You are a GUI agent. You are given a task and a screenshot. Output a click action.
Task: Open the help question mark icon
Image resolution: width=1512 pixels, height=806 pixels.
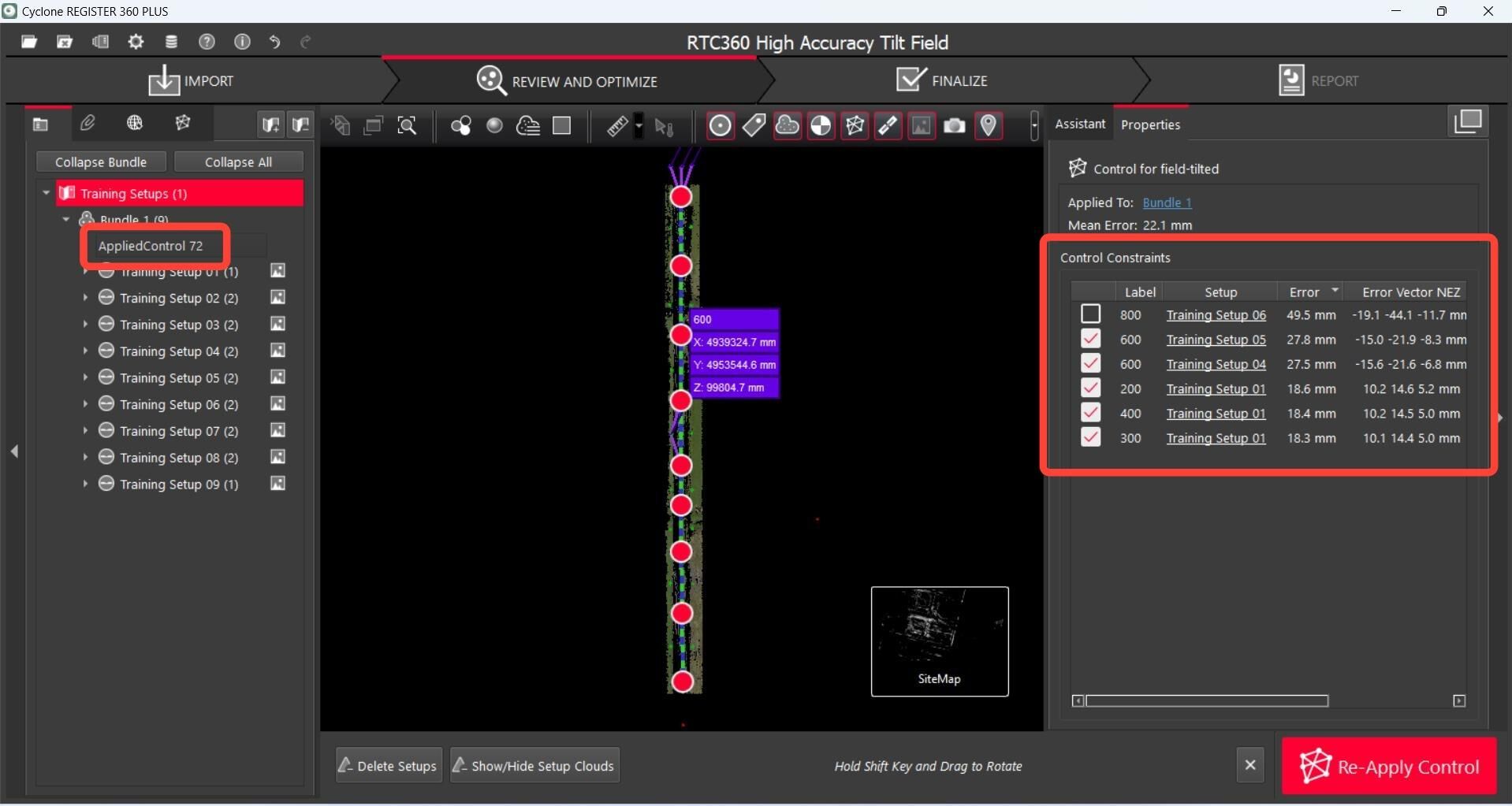207,42
